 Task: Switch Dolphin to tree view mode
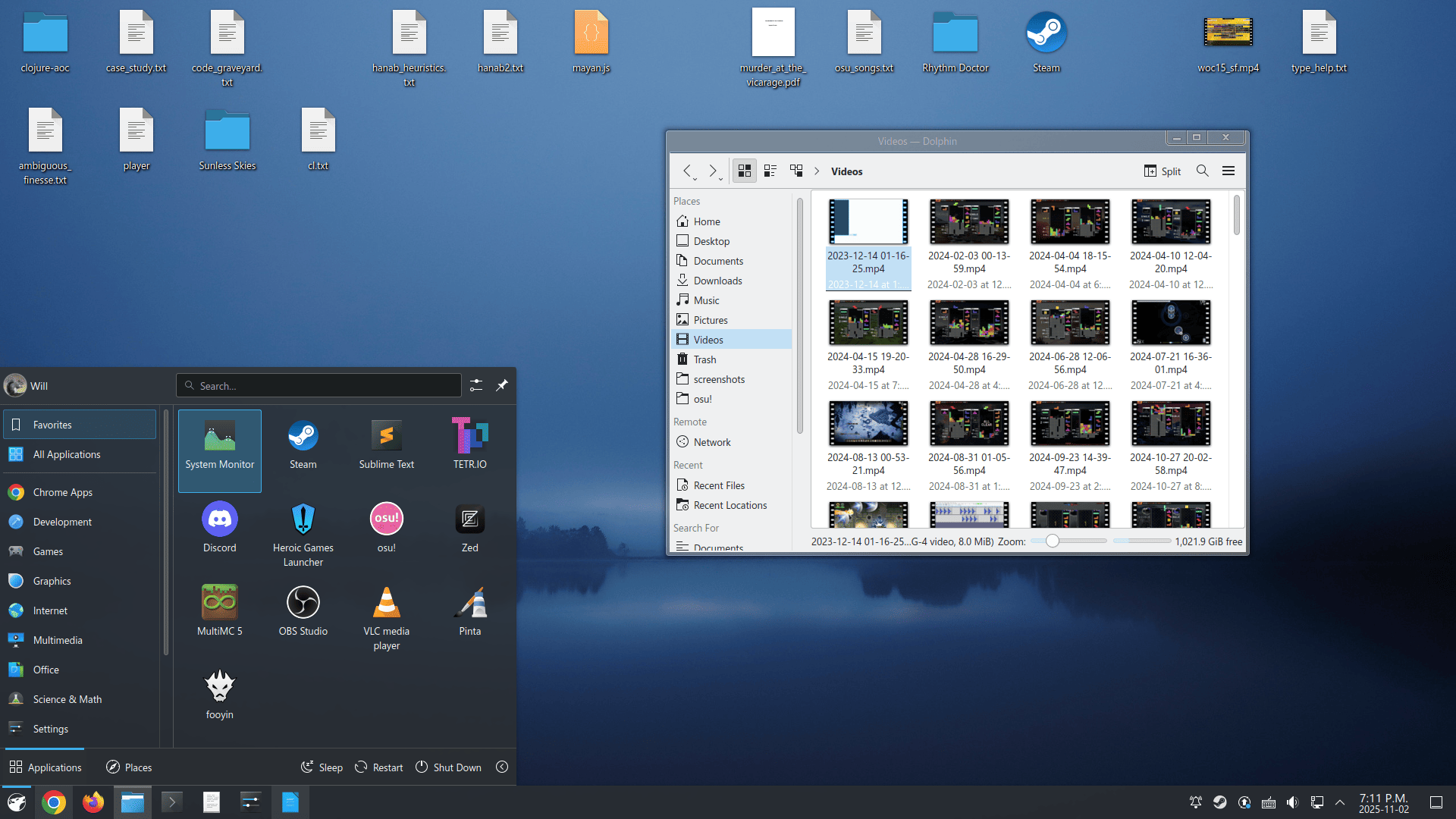(x=796, y=171)
